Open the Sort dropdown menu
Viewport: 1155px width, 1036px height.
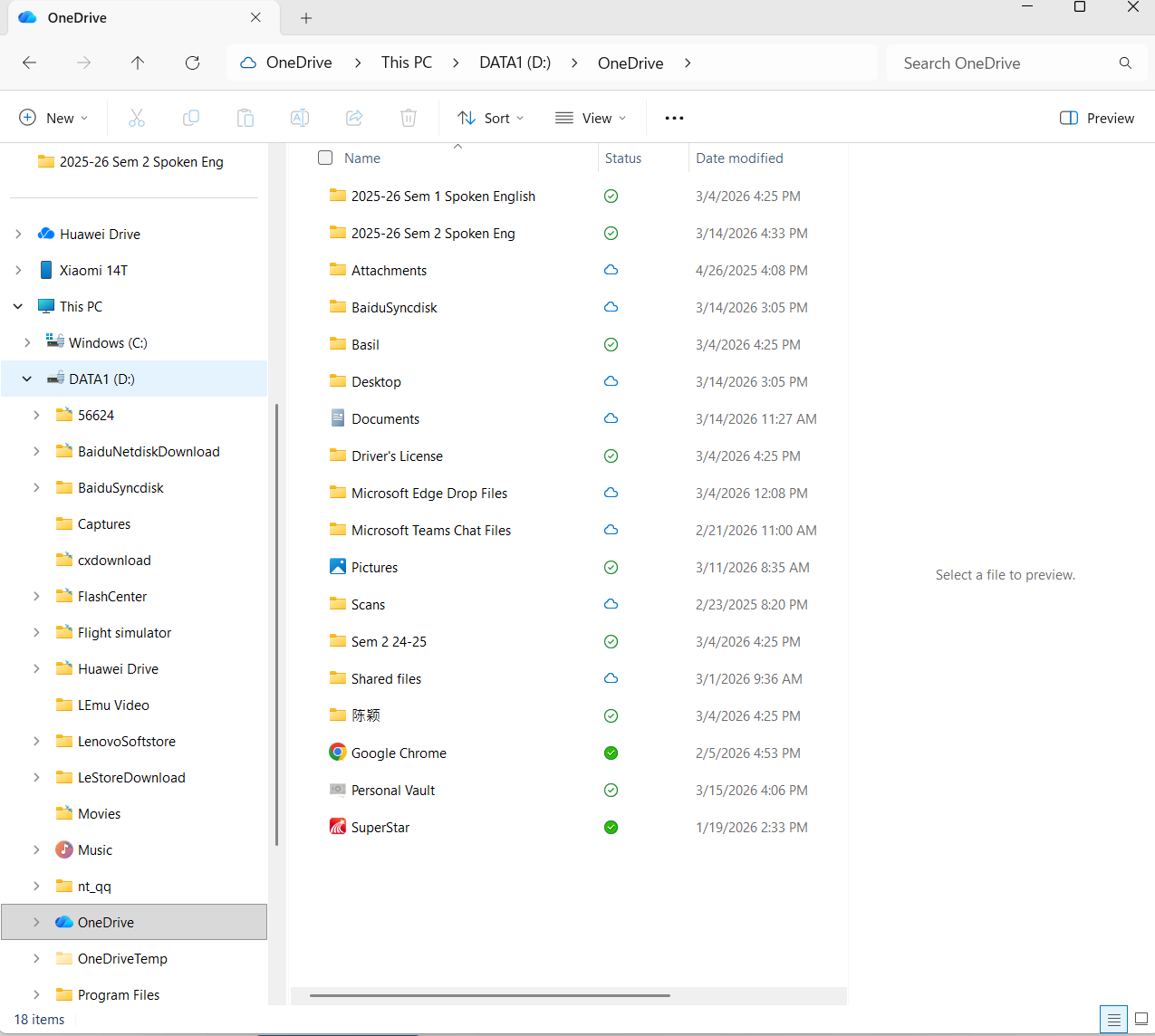pos(491,118)
